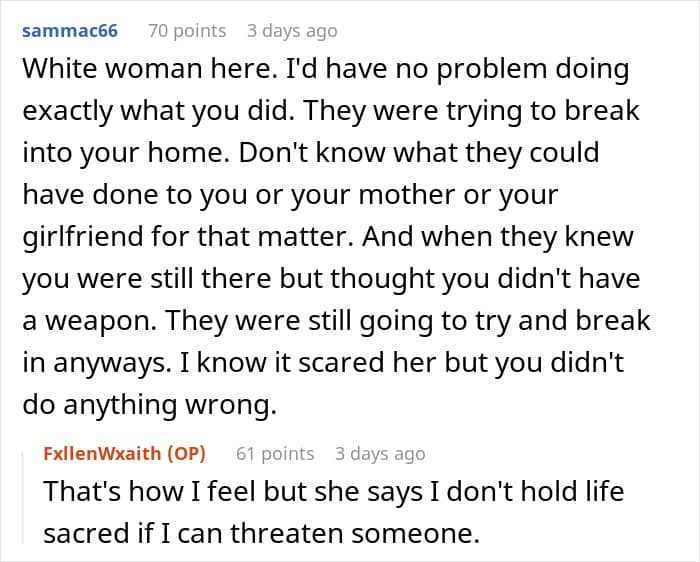The width and height of the screenshot is (700, 562).
Task: Click the line starting "in anyways"
Action: click(x=323, y=364)
